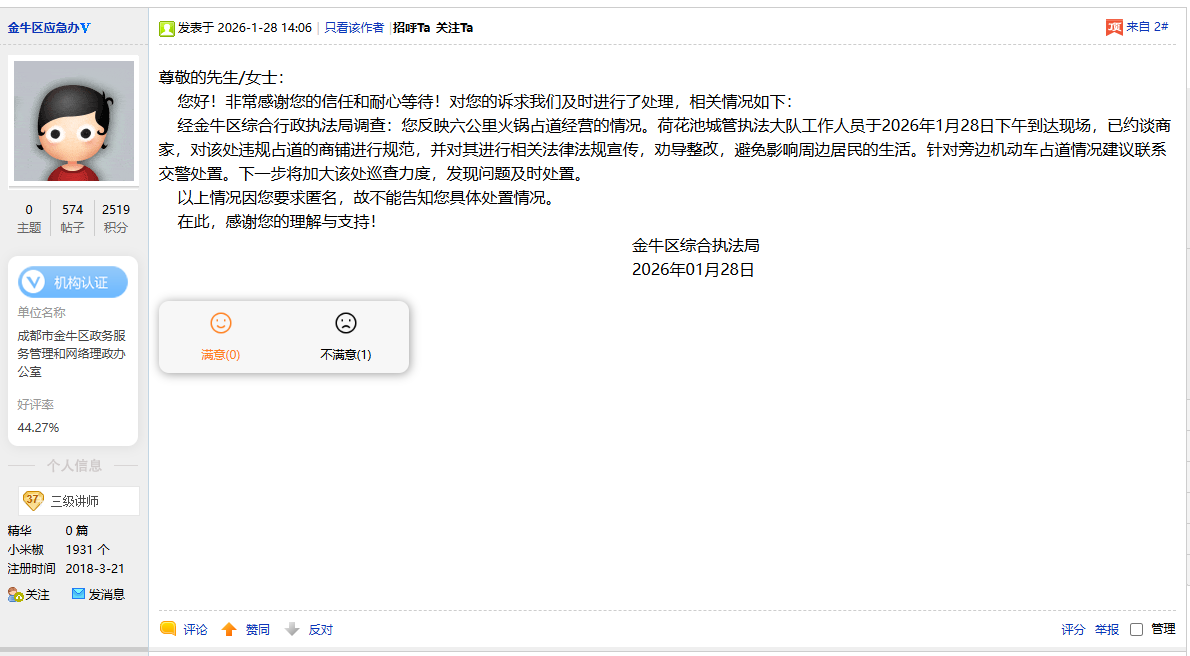
Task: Click the comment speech bubble icon
Action: pyautogui.click(x=168, y=629)
